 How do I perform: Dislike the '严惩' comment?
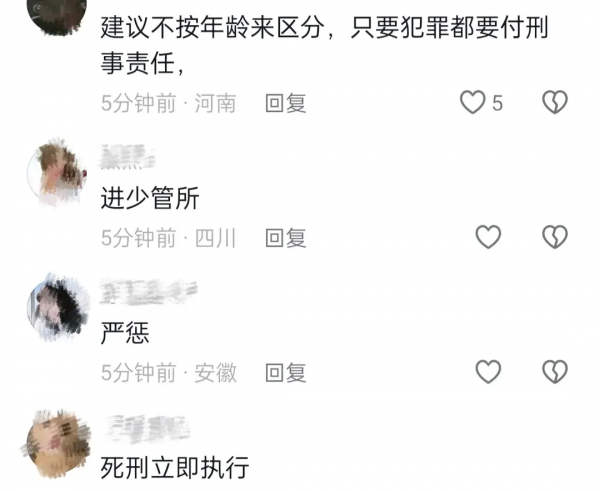[x=555, y=372]
